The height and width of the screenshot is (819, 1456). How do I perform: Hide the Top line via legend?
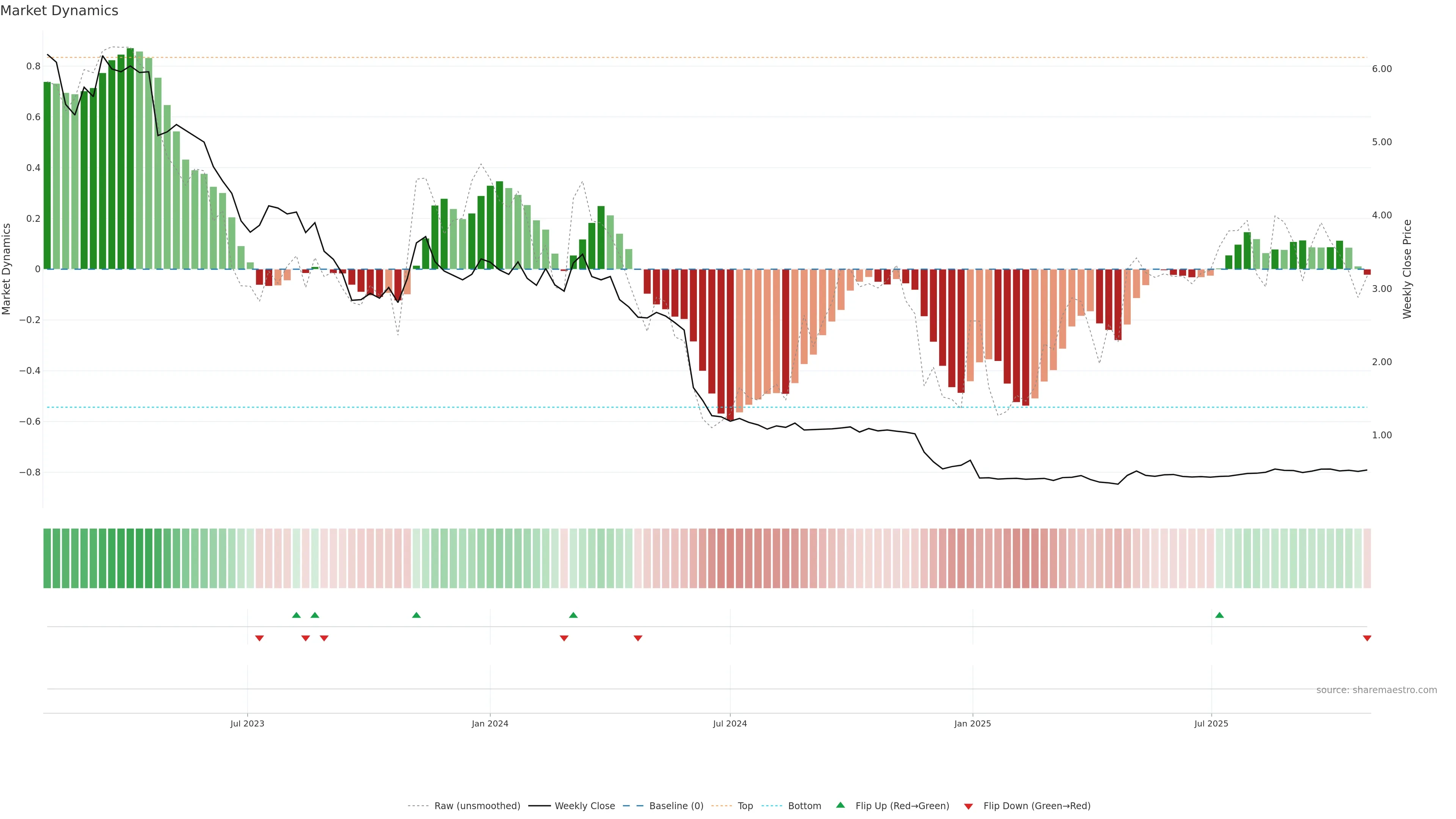[745, 806]
